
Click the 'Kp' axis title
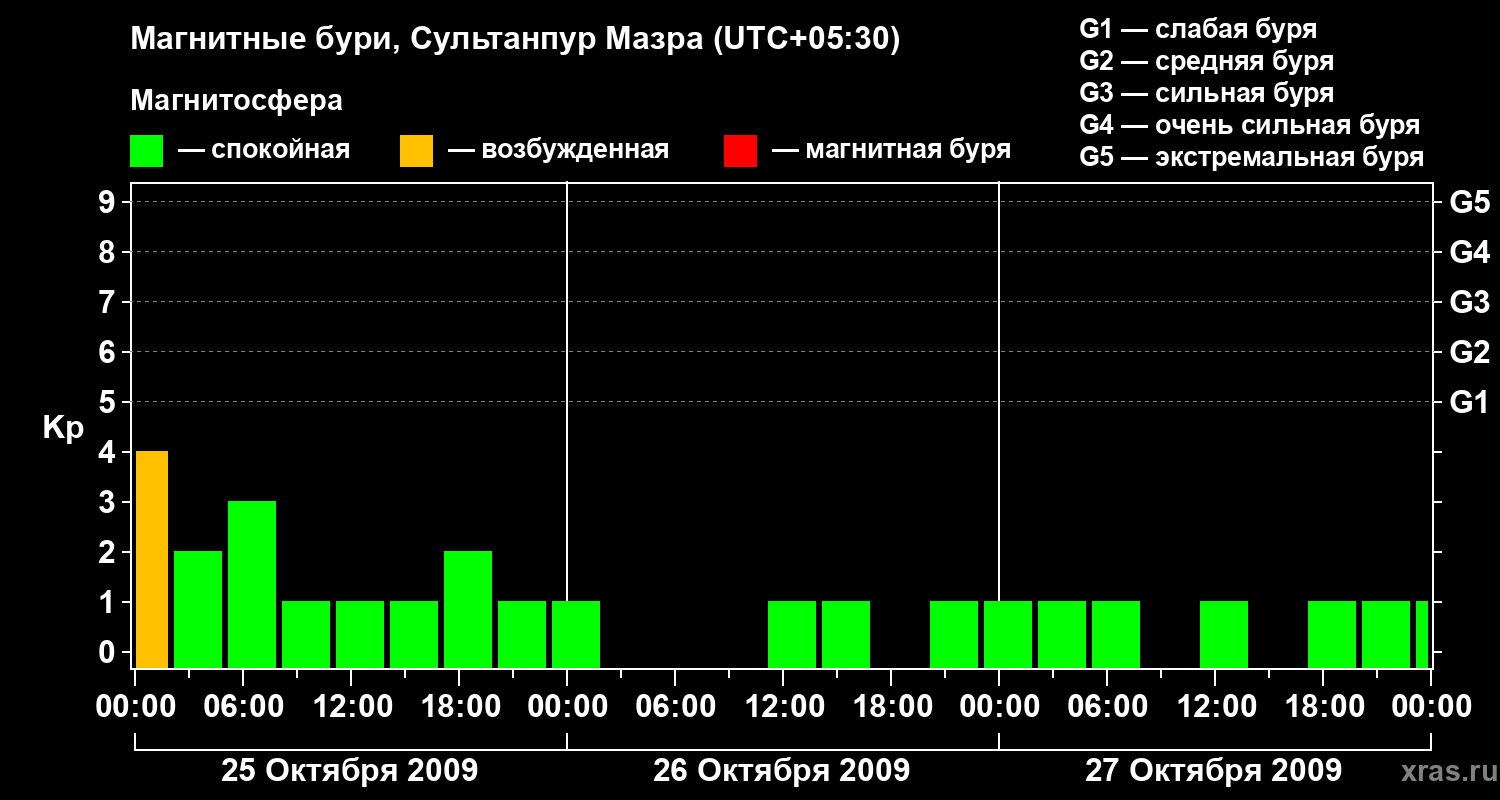tap(63, 428)
